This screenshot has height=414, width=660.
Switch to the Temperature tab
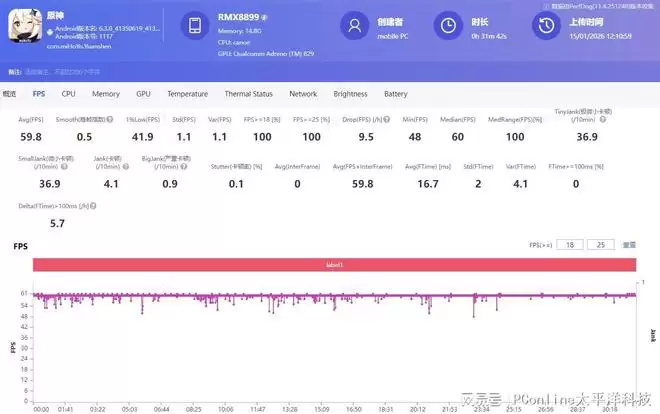pos(187,94)
